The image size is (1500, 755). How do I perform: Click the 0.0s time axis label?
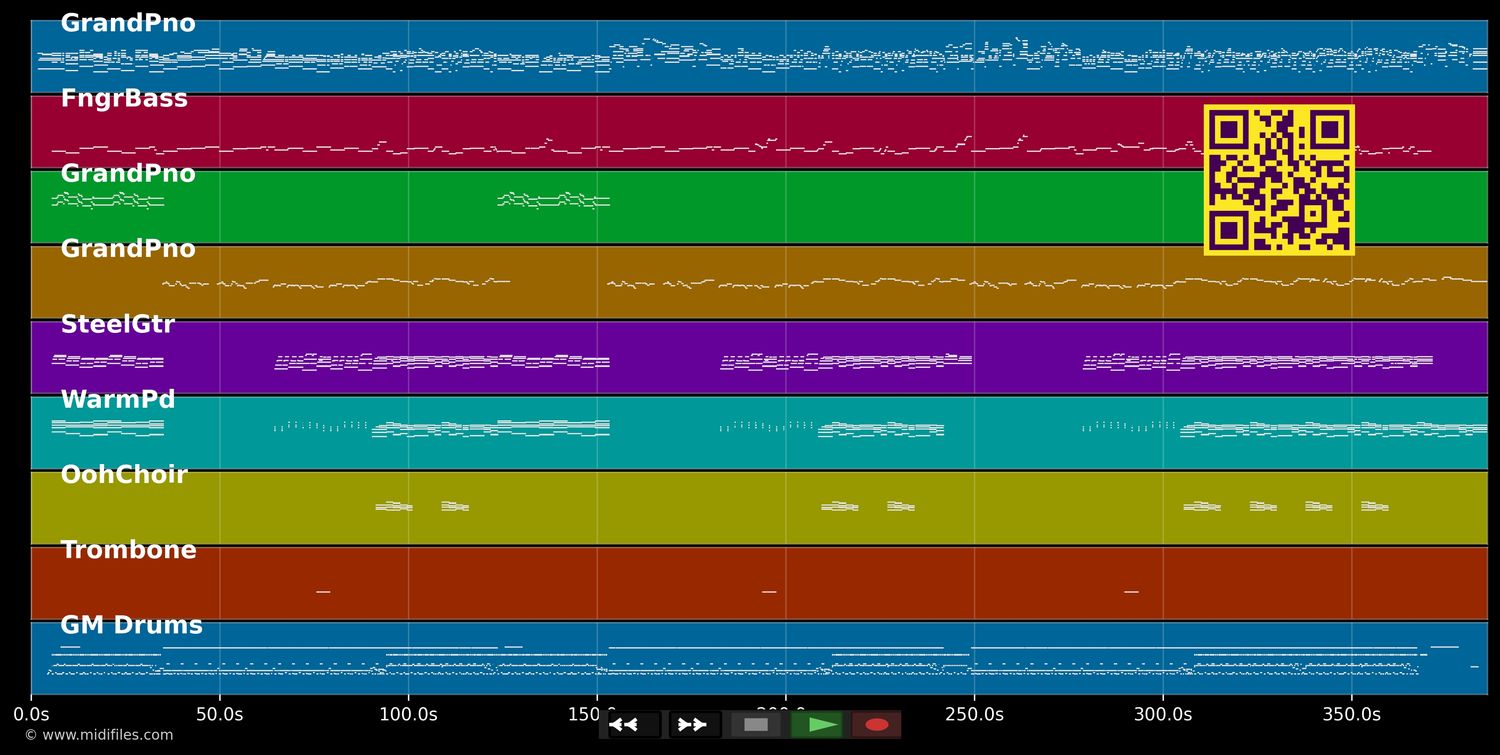31,715
